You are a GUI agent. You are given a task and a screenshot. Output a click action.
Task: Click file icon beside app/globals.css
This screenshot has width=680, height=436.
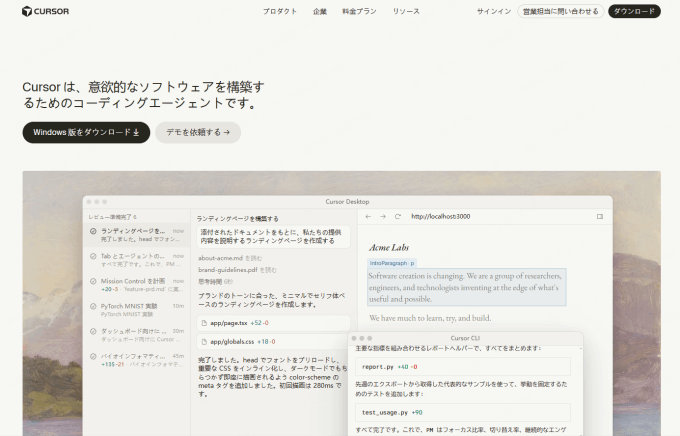(204, 342)
